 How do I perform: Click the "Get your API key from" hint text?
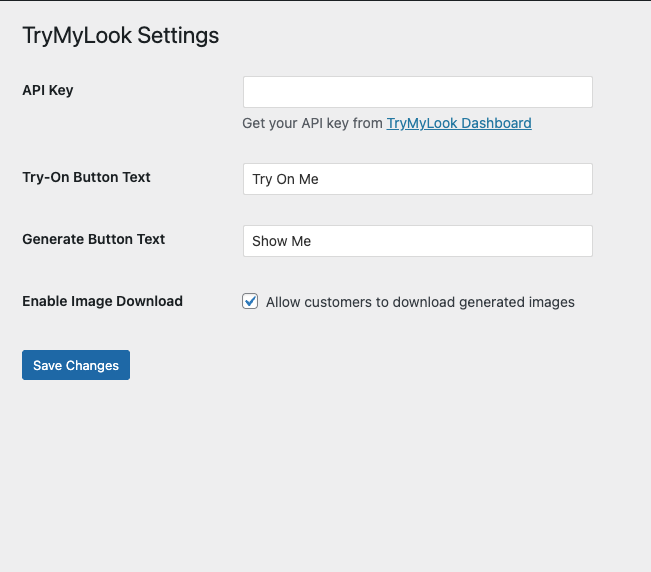[x=312, y=123]
